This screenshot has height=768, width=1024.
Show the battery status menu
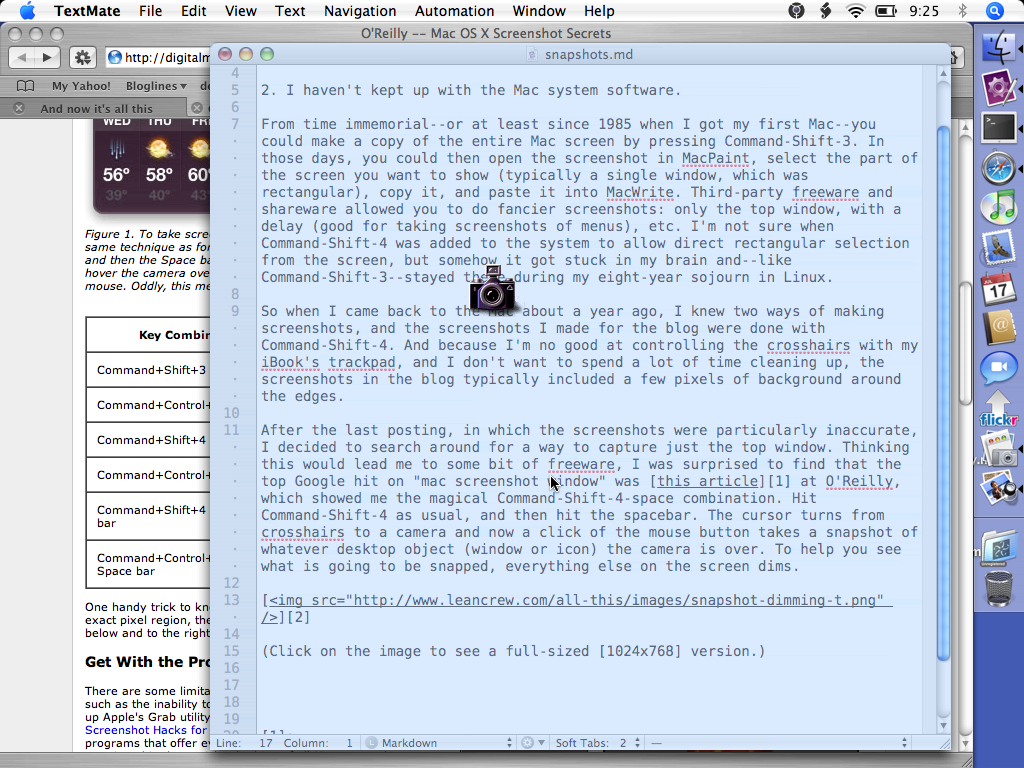[x=886, y=11]
